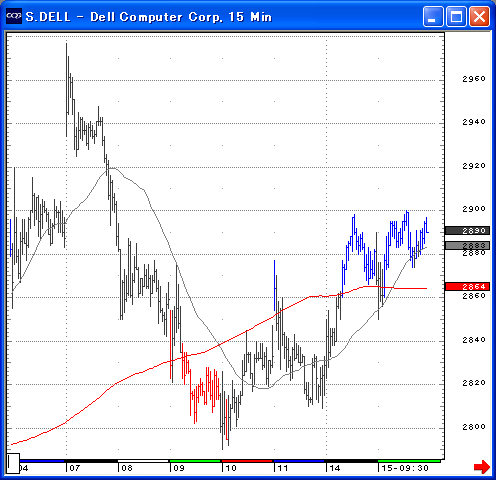The height and width of the screenshot is (480, 496).
Task: Click the red 2864 price label
Action: point(467,286)
